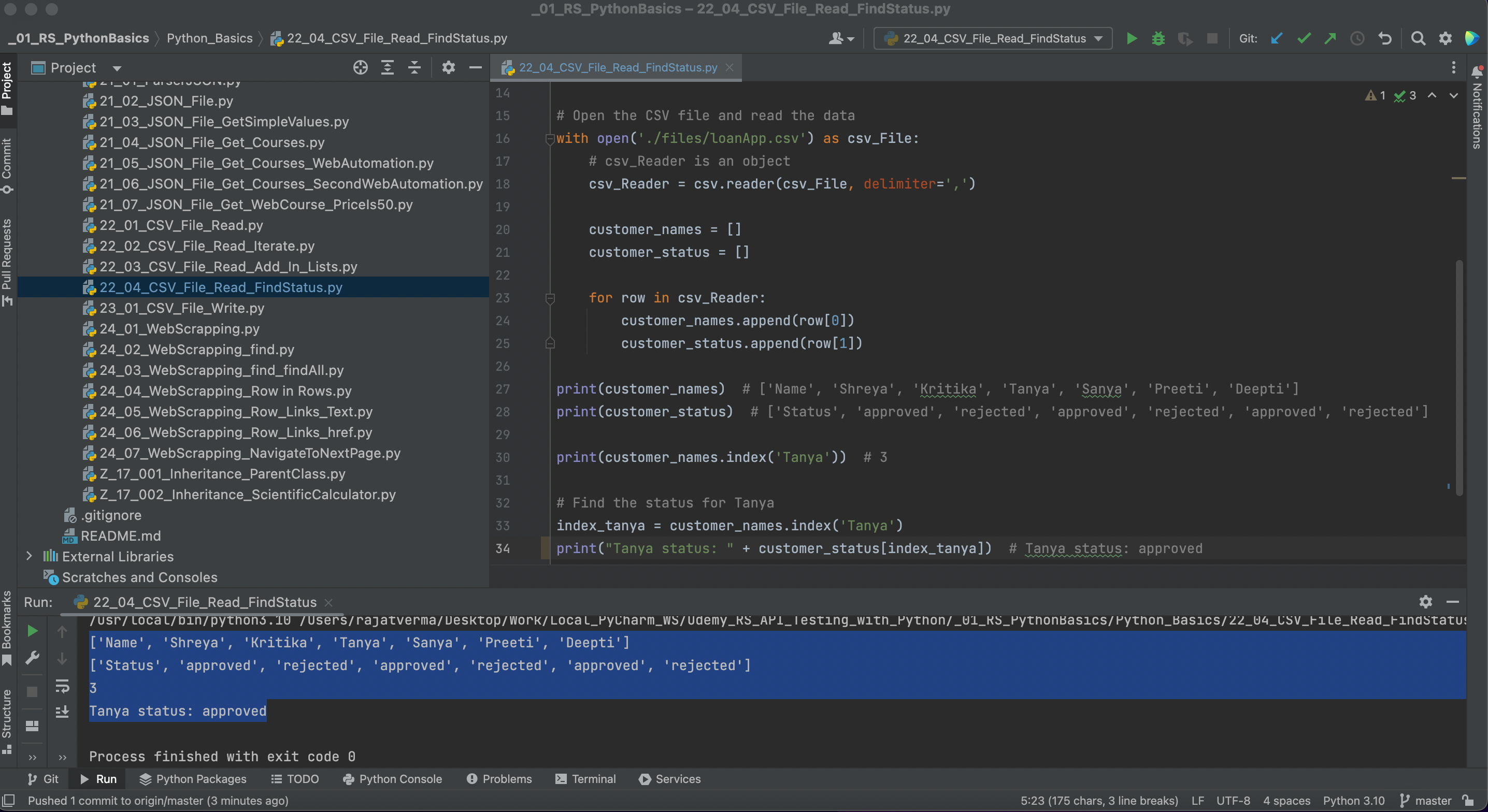The image size is (1488, 812).
Task: Jump to previous highlighted error arrow
Action: coord(1432,95)
